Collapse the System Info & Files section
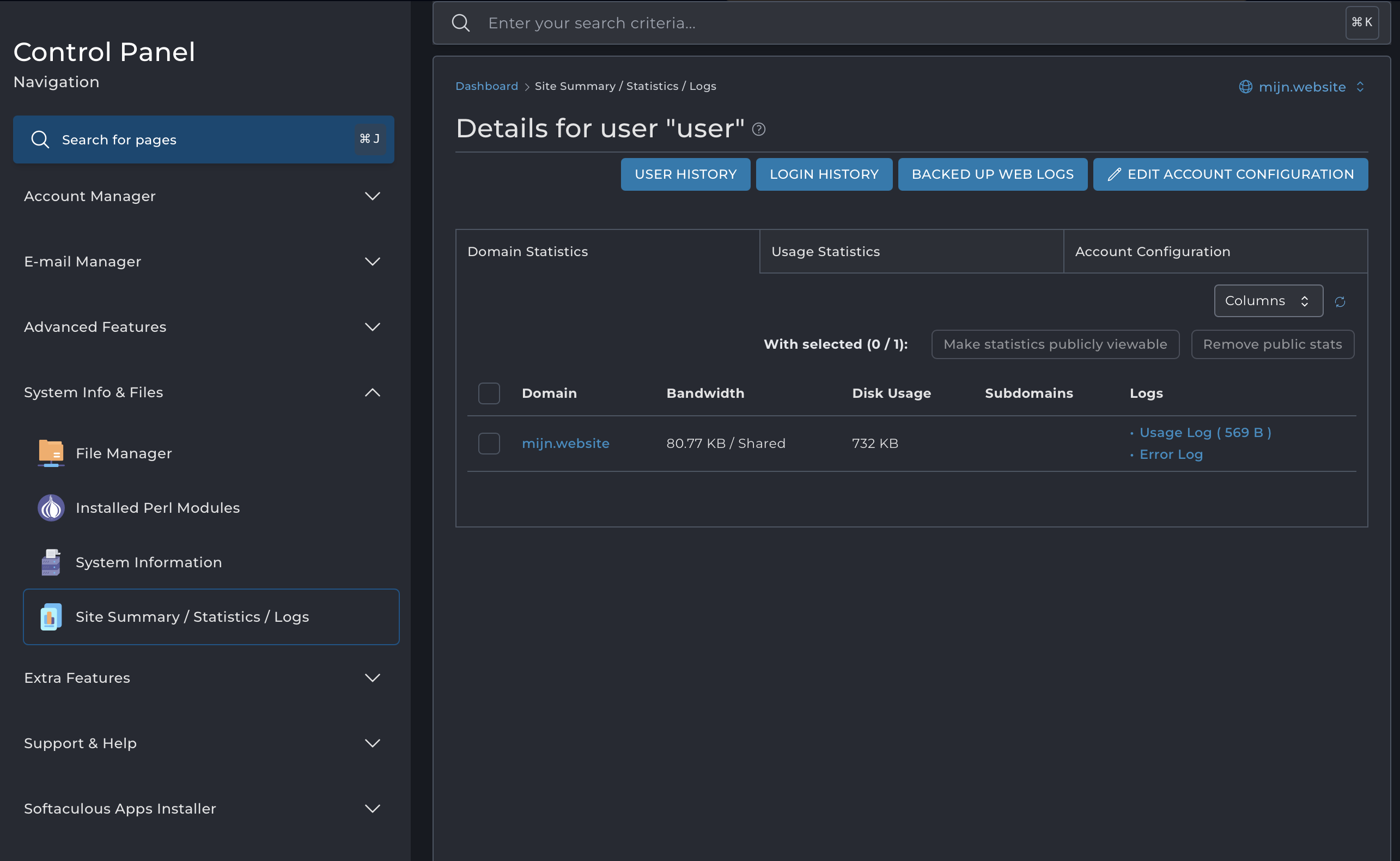Screen dimensions: 1400x861 coord(372,392)
